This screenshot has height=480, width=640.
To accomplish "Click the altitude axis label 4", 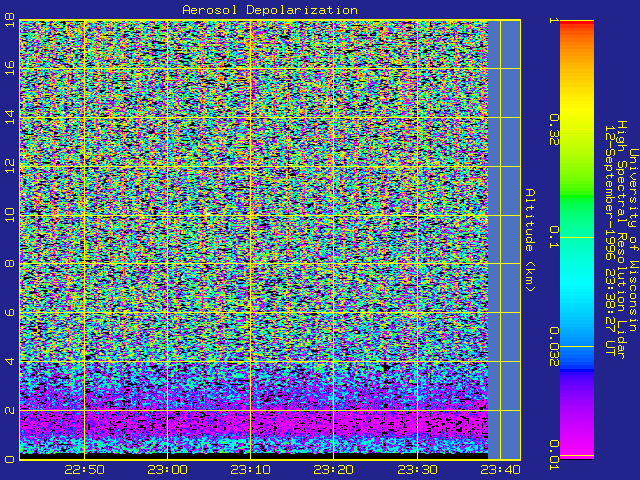I will (9, 361).
